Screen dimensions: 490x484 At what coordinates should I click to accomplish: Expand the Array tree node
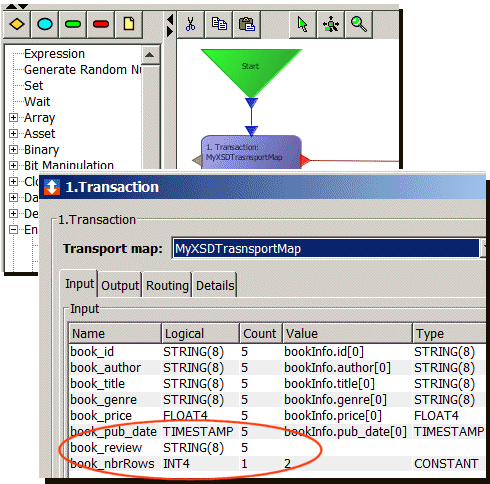pyautogui.click(x=13, y=117)
